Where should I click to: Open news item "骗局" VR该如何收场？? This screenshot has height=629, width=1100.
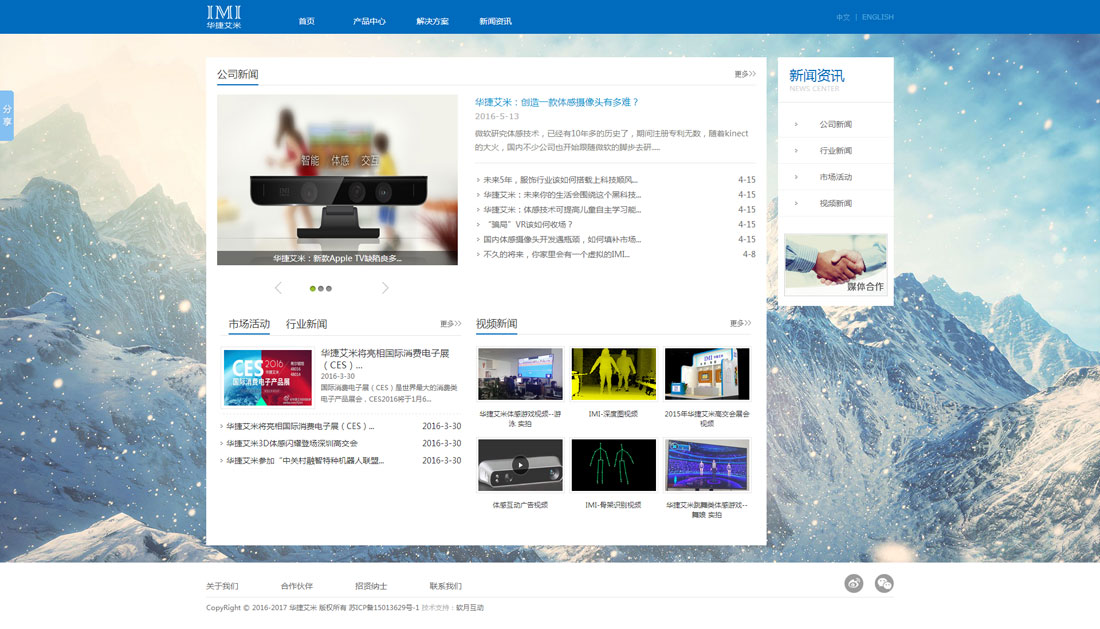(x=530, y=224)
